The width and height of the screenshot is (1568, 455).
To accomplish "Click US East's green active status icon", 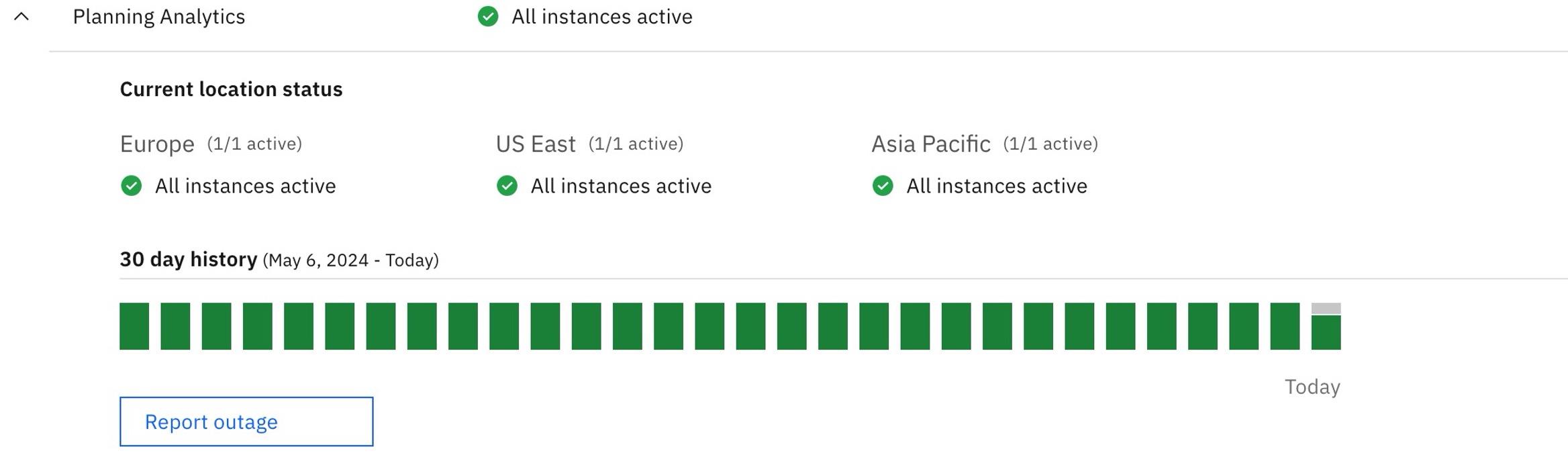I will (507, 186).
